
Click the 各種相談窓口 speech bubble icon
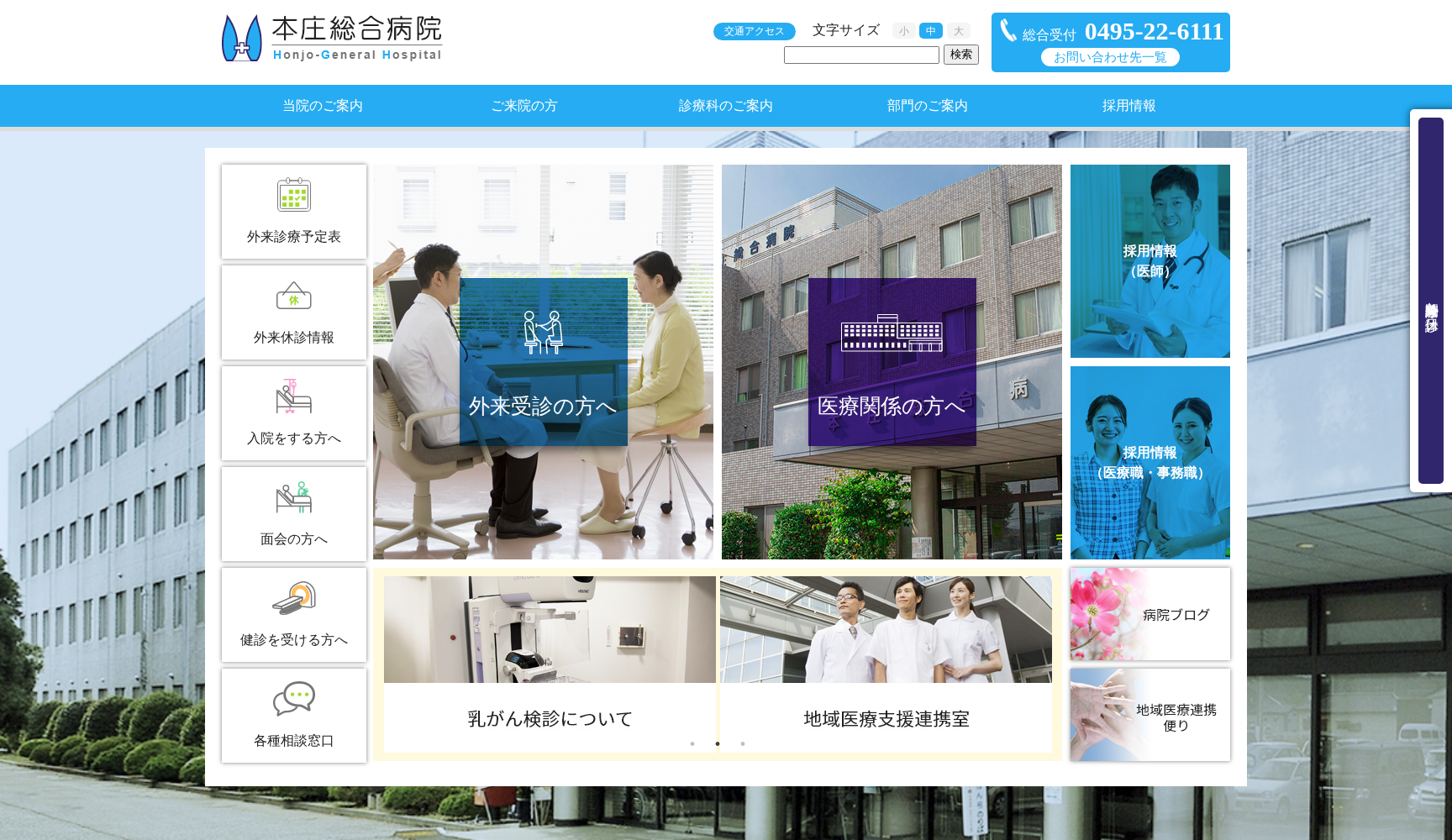(x=294, y=699)
